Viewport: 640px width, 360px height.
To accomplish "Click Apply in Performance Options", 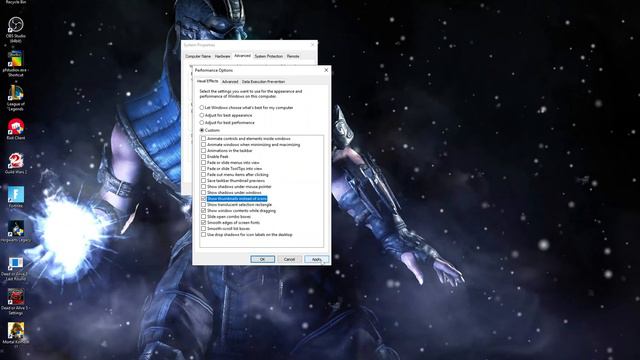I will pyautogui.click(x=316, y=259).
